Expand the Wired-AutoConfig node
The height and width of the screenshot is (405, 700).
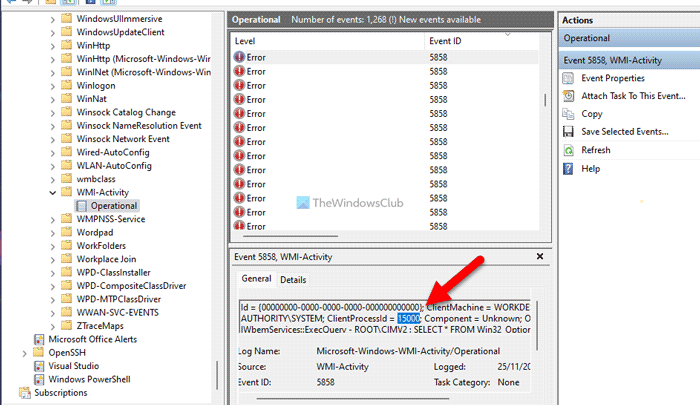53,153
